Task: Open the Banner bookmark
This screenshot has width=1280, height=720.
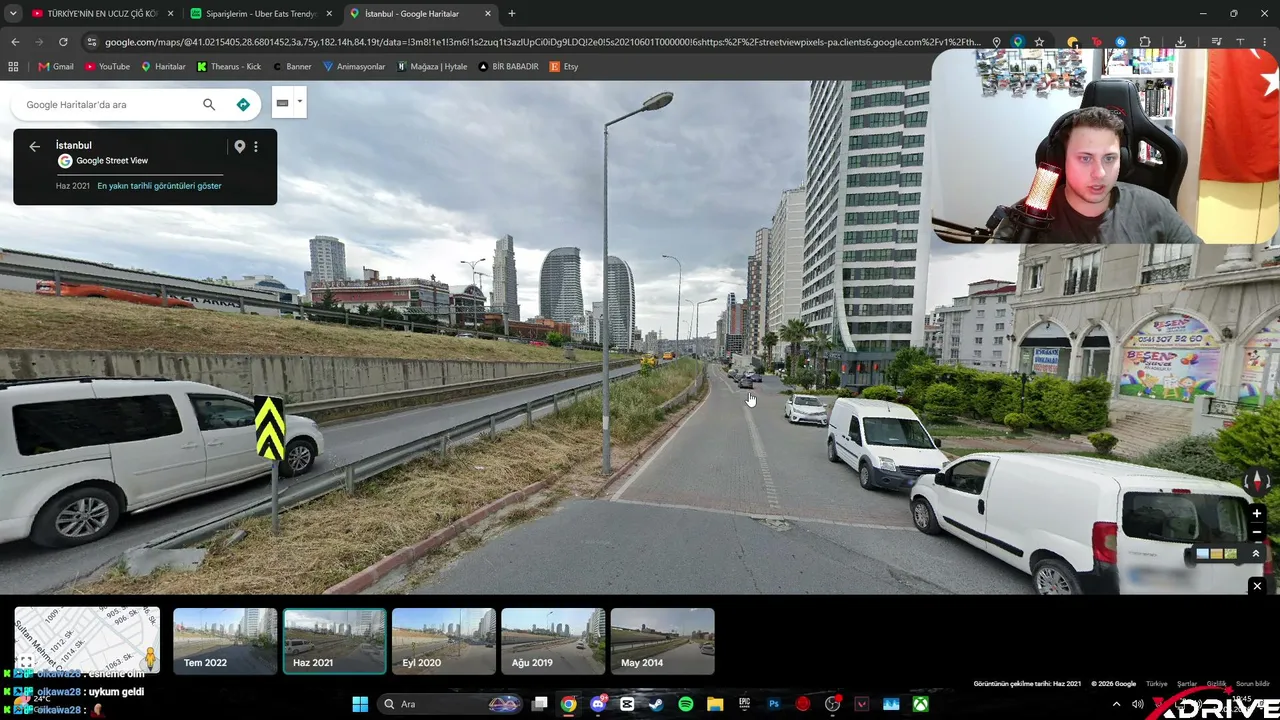Action: (x=292, y=67)
